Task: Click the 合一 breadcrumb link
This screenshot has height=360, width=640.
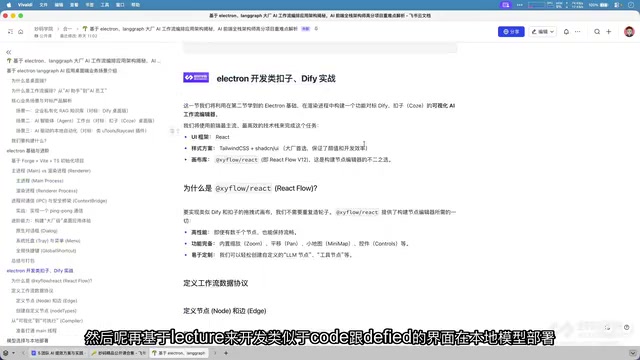Action: [67, 29]
